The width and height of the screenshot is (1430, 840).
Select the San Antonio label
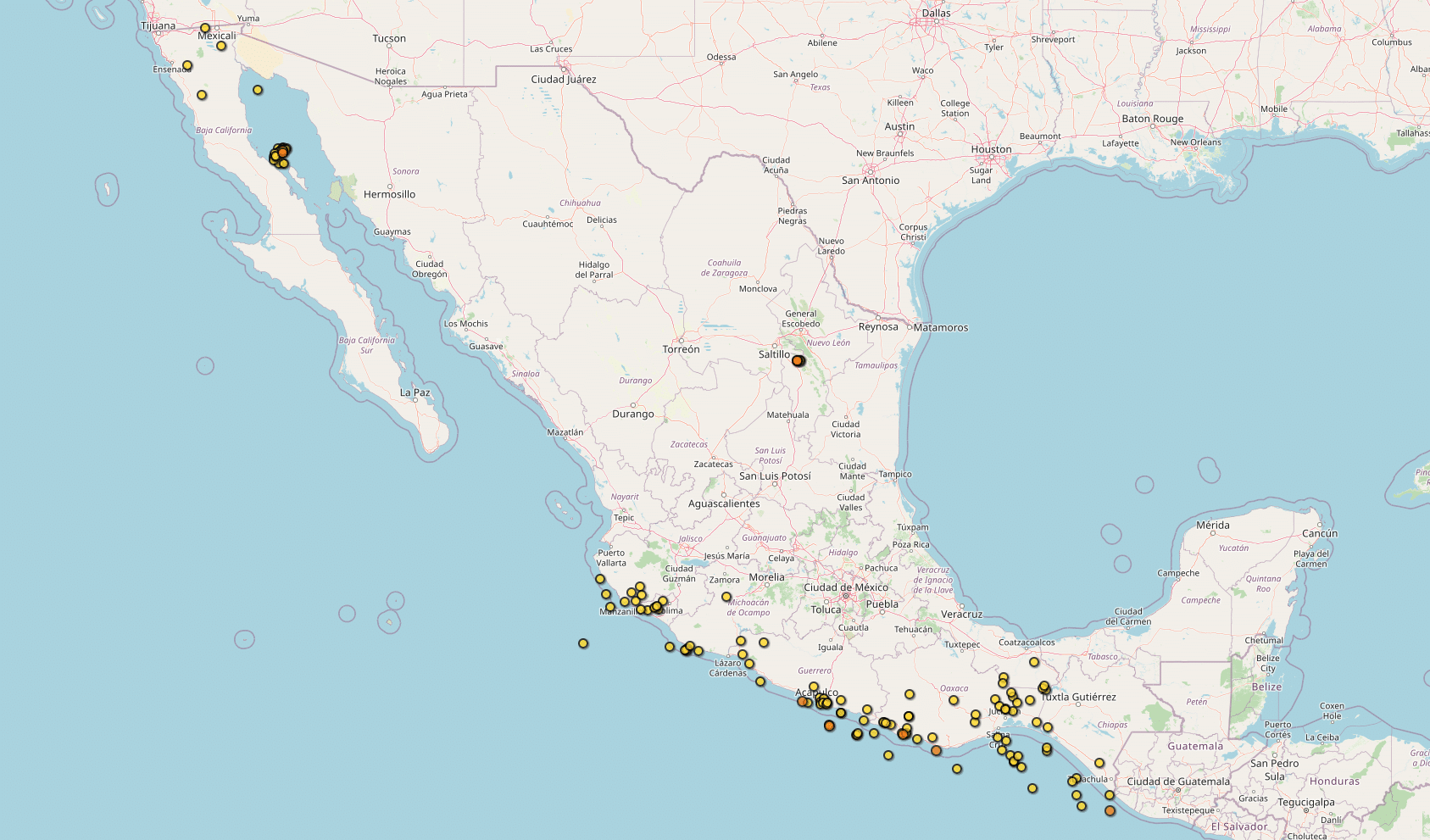tap(871, 181)
